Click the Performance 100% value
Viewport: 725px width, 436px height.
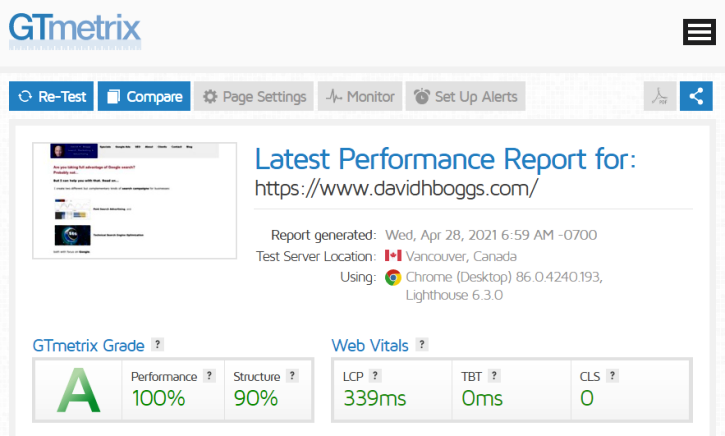click(159, 398)
